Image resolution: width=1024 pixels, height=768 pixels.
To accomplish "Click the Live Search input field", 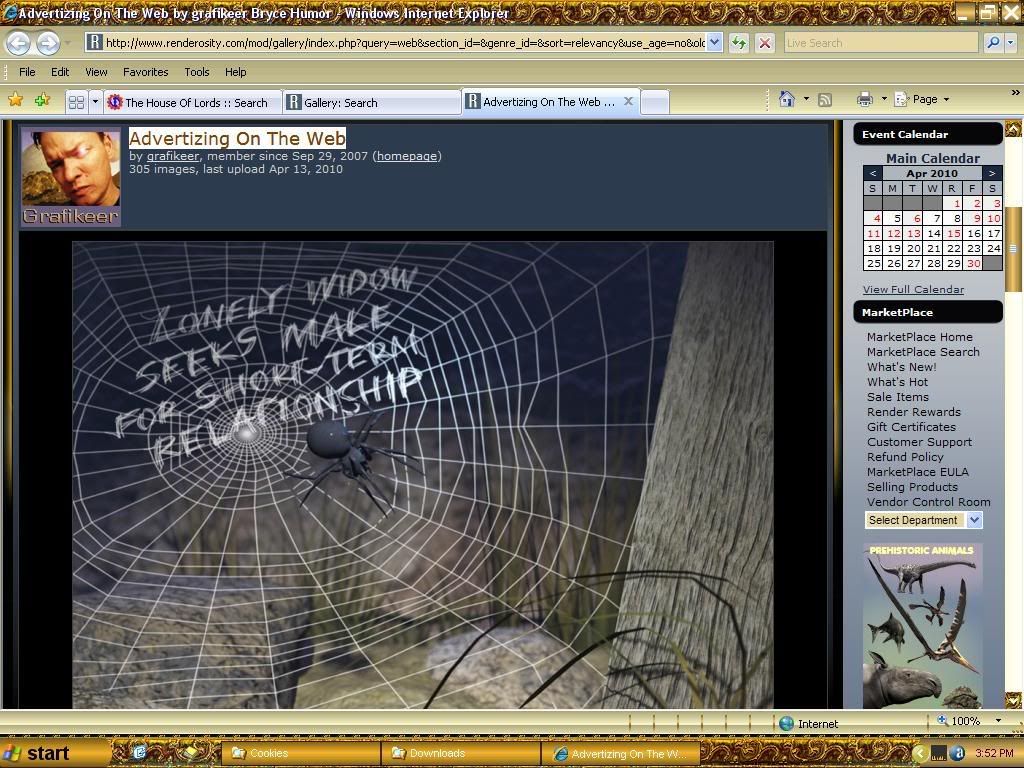I will point(880,43).
